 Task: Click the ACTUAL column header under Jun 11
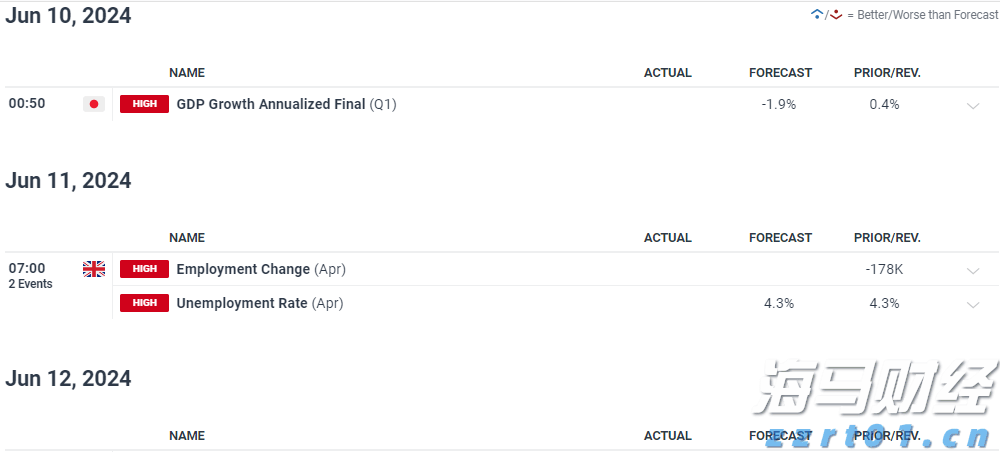pos(667,238)
